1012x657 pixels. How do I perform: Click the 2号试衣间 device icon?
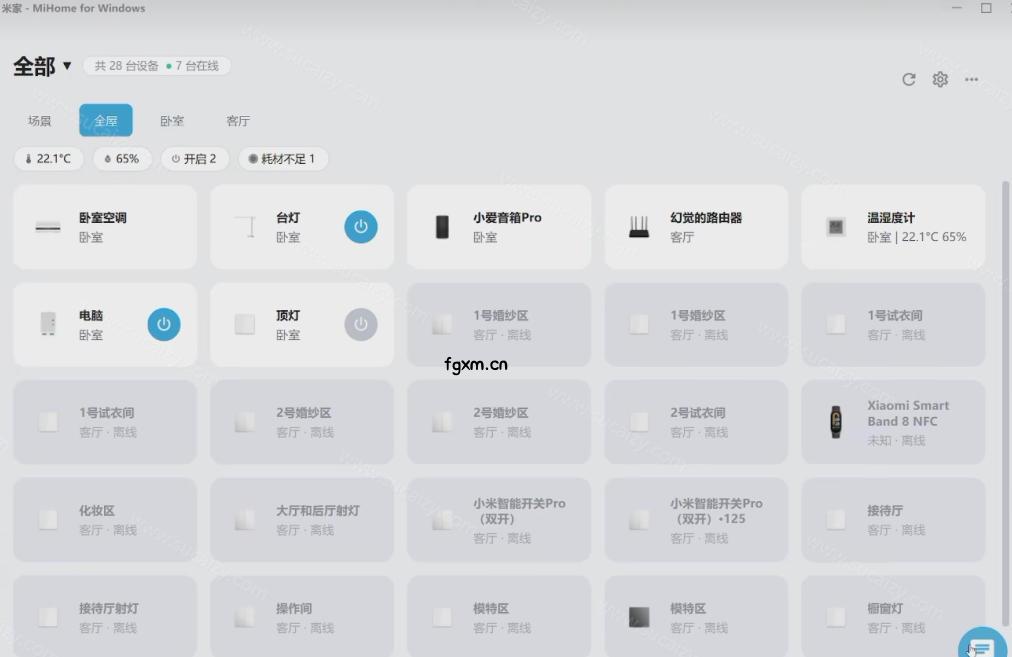pos(639,422)
